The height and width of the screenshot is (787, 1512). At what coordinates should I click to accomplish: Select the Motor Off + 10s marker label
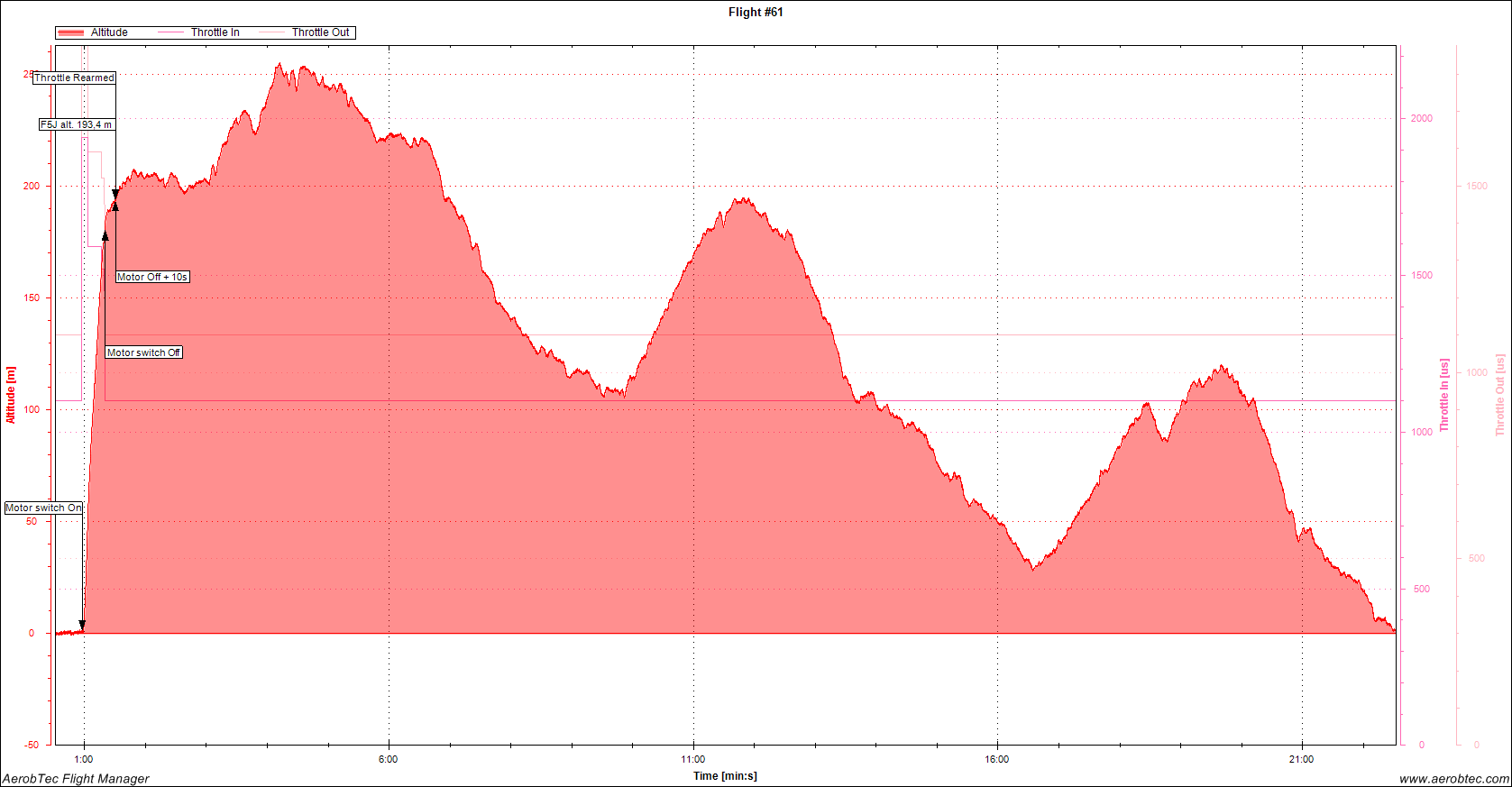point(152,277)
